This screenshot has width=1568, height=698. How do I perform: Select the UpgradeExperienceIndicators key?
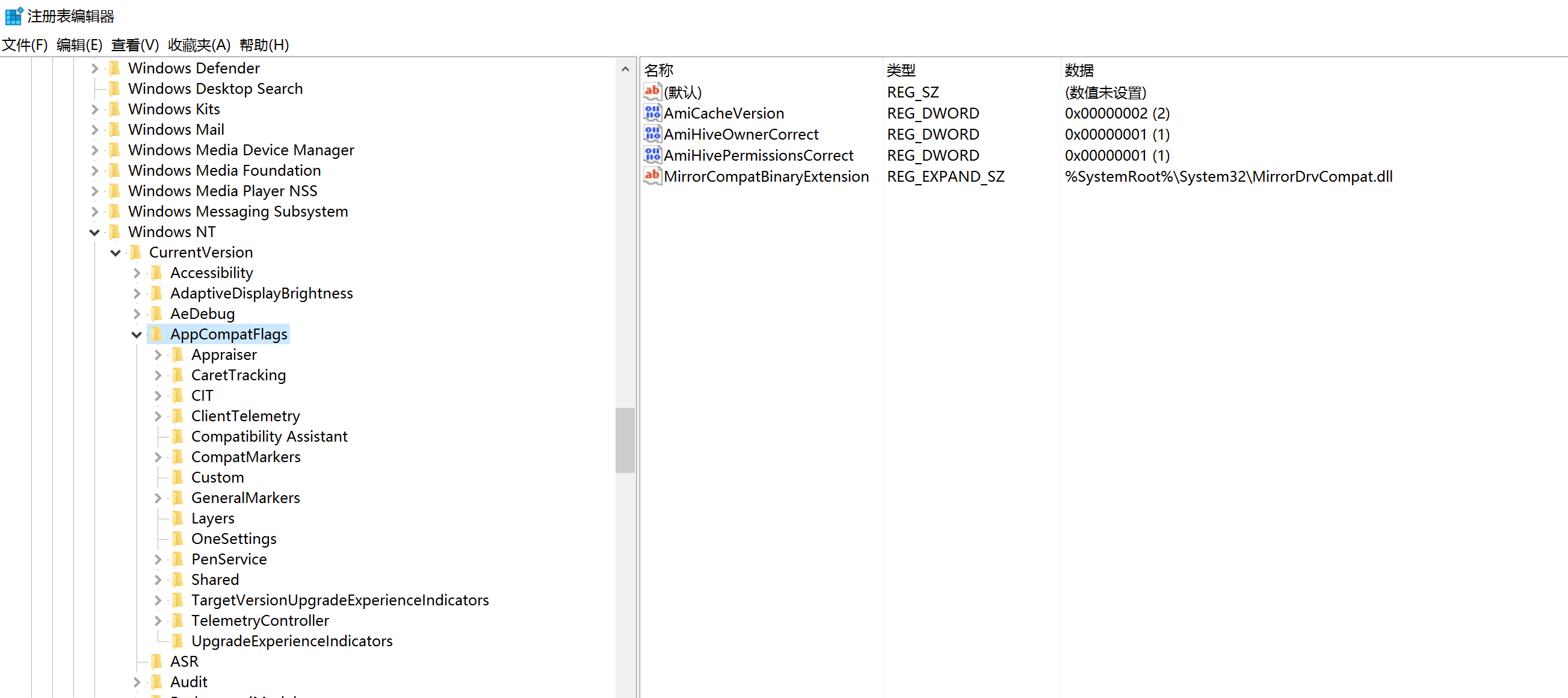[292, 641]
